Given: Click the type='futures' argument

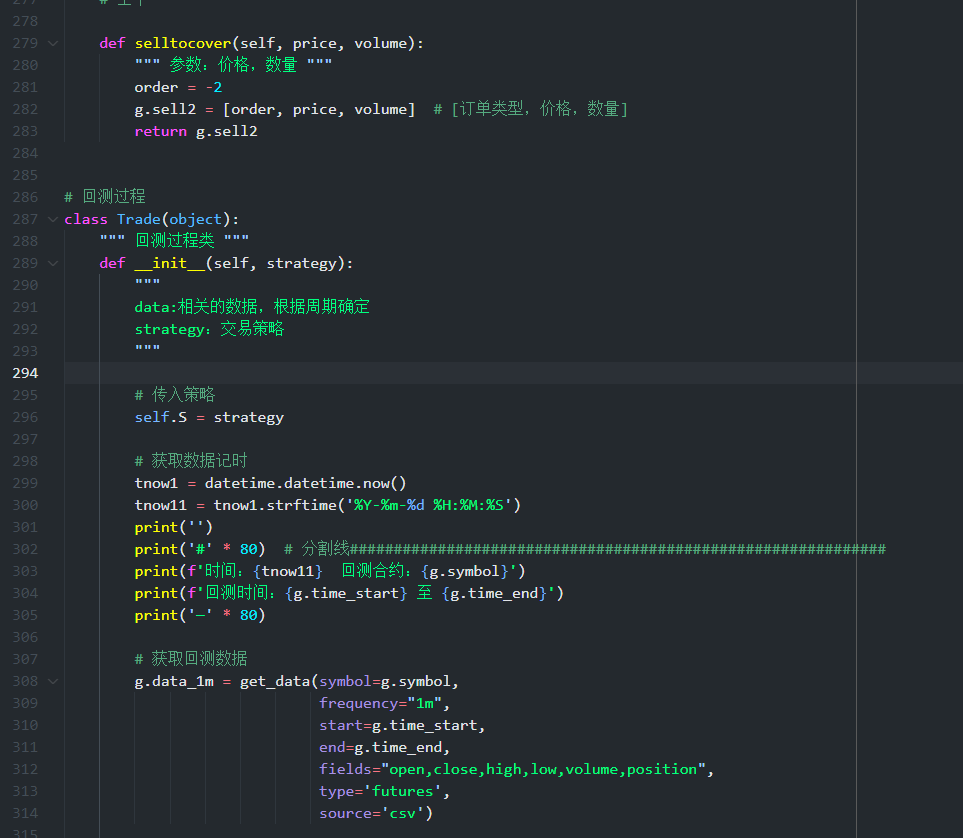Looking at the screenshot, I should click(x=381, y=791).
